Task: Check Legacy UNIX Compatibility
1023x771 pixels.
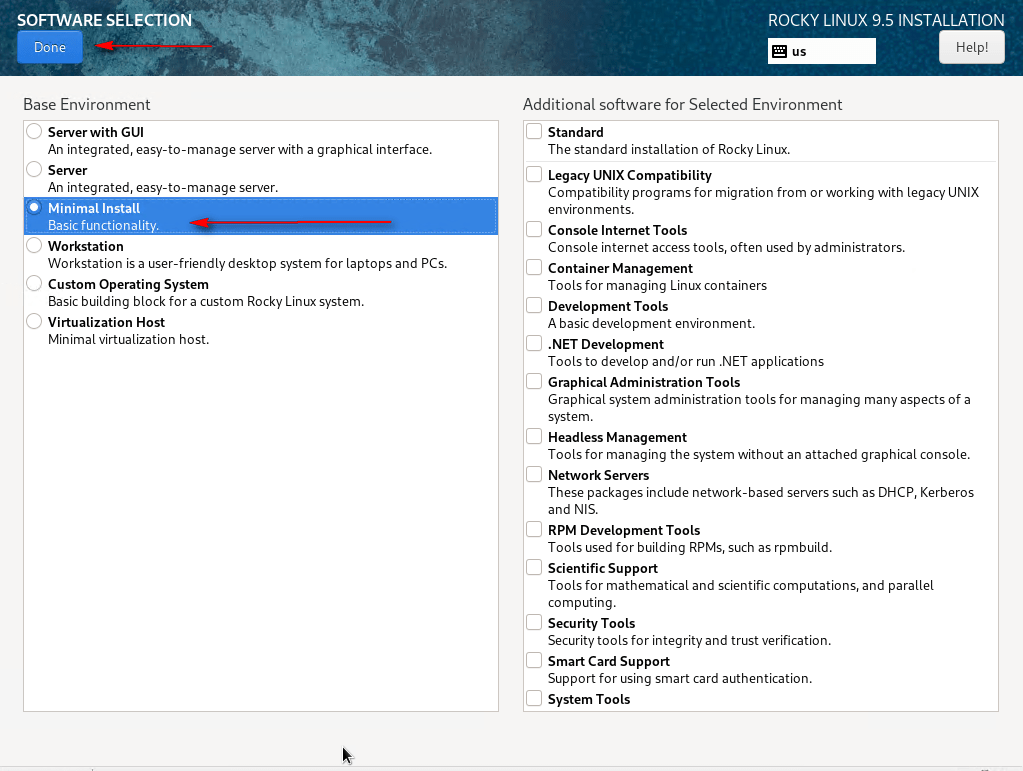Action: point(535,175)
